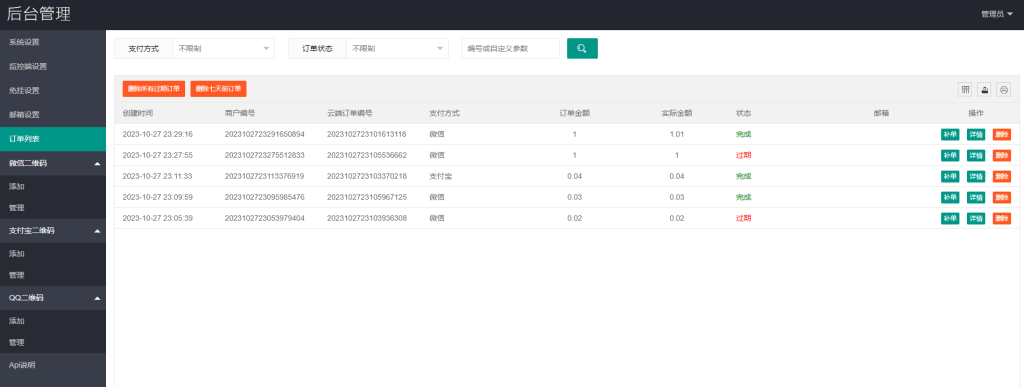The image size is (1024, 387).
Task: Click 详情 for the 23:27:55 order
Action: 976,155
